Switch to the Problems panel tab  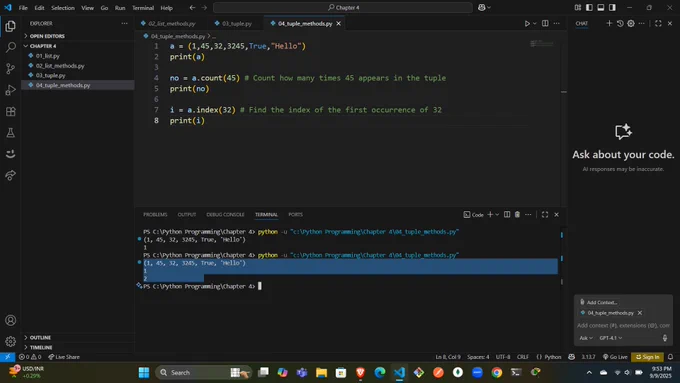pyautogui.click(x=155, y=214)
